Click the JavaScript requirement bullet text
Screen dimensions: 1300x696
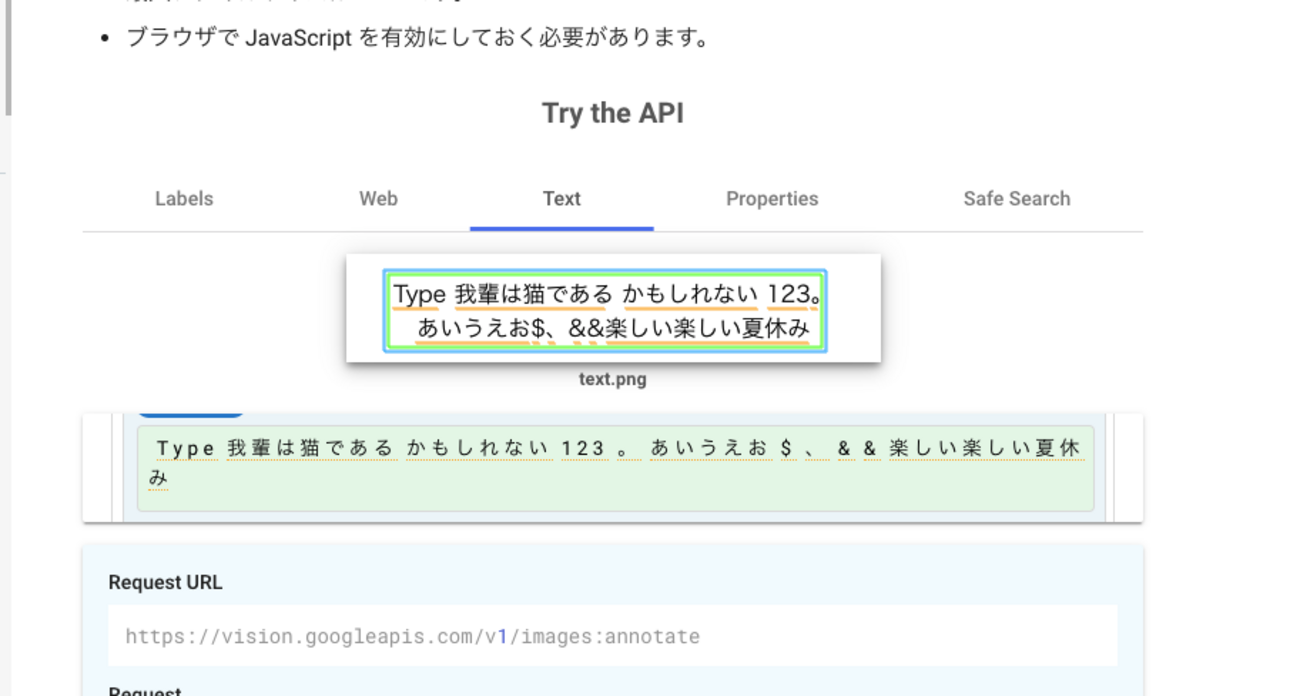coord(418,39)
